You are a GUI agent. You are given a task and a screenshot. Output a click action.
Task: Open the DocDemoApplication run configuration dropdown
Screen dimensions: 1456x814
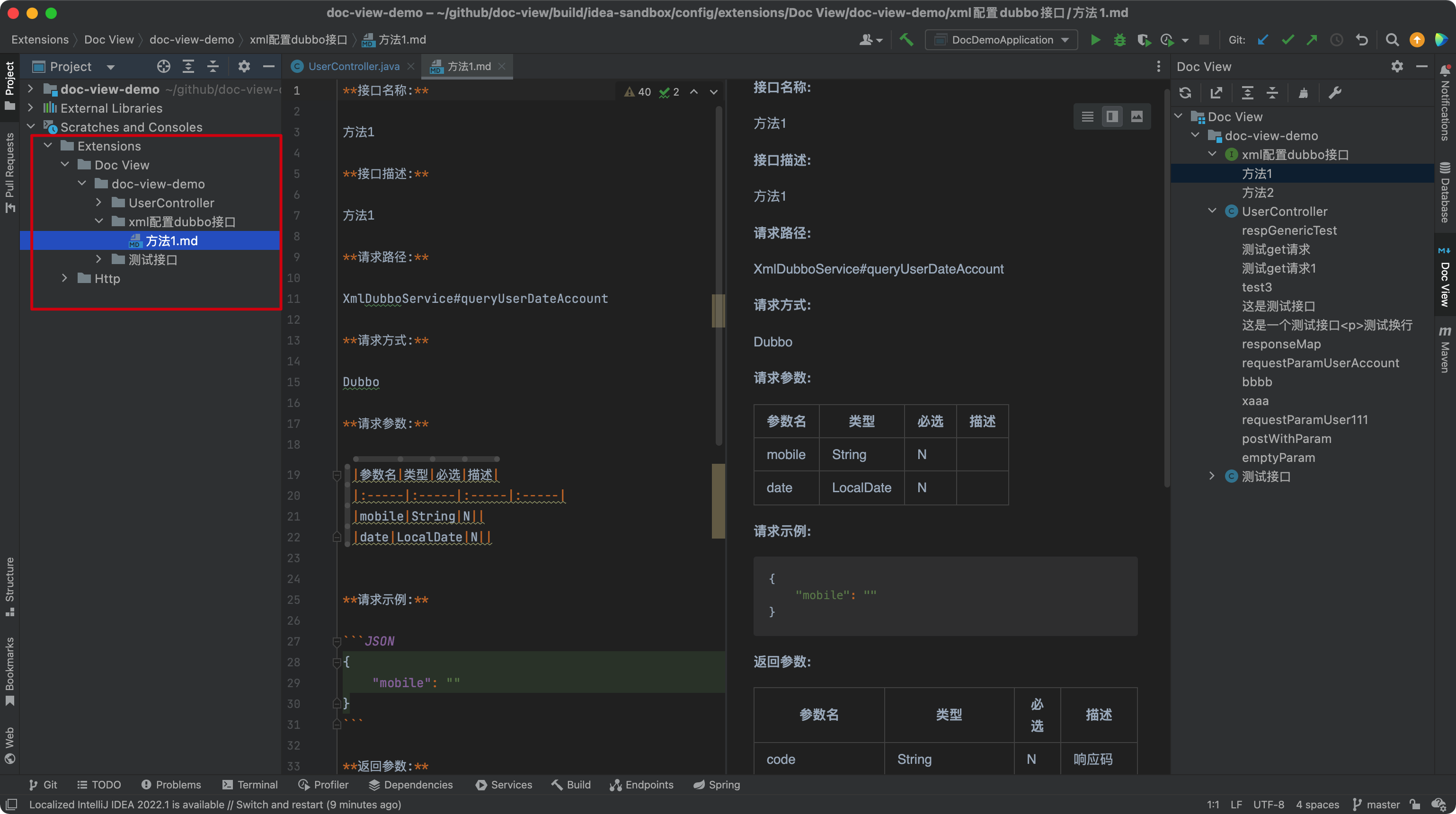[1001, 40]
